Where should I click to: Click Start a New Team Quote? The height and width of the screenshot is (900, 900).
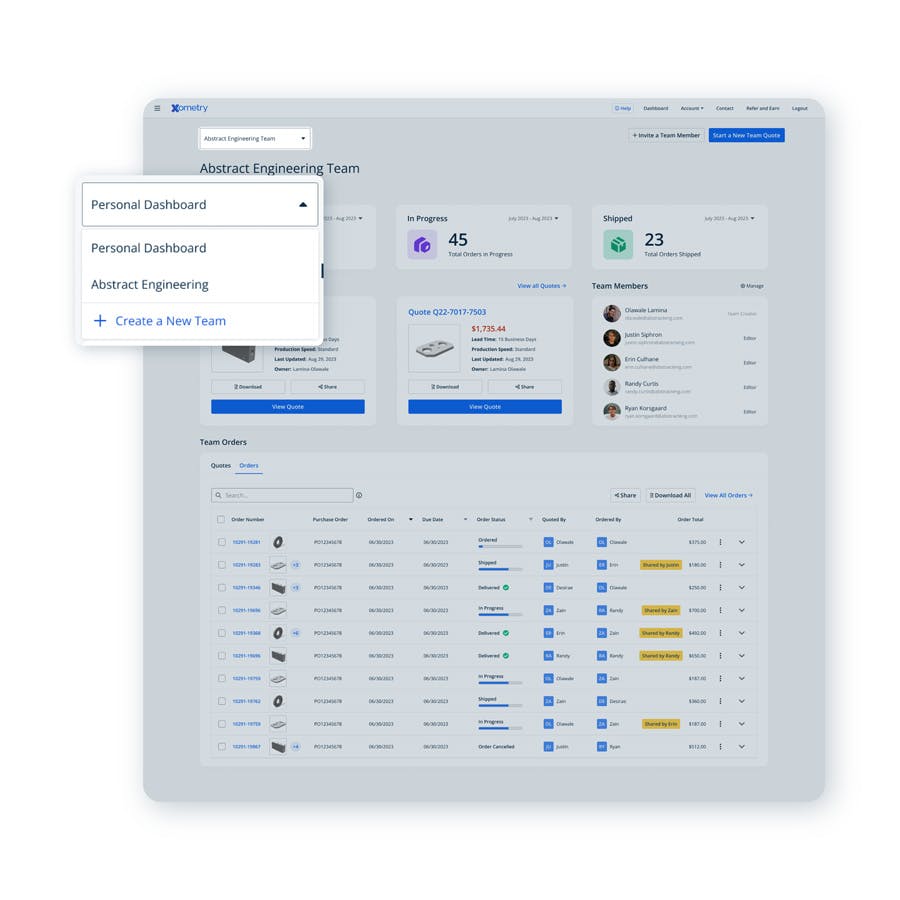click(x=746, y=135)
